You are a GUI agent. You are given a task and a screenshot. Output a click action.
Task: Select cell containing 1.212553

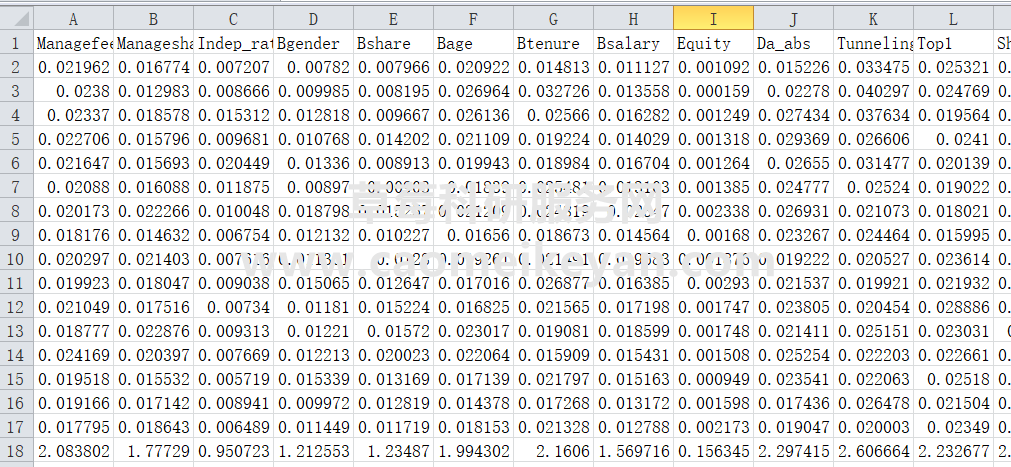[313, 451]
